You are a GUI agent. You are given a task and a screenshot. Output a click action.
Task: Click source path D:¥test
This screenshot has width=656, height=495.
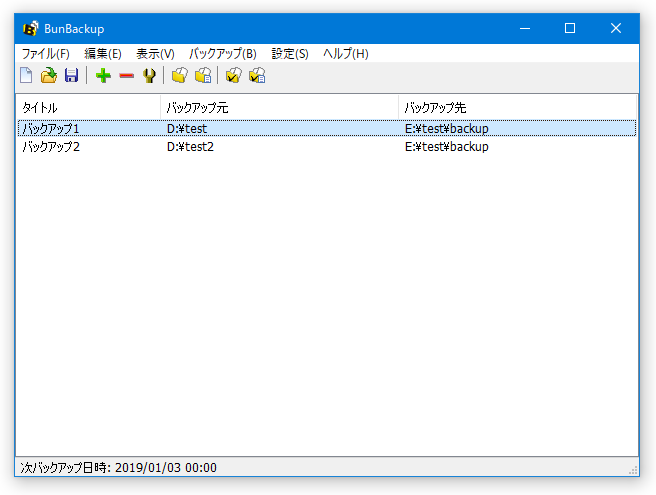(x=187, y=128)
